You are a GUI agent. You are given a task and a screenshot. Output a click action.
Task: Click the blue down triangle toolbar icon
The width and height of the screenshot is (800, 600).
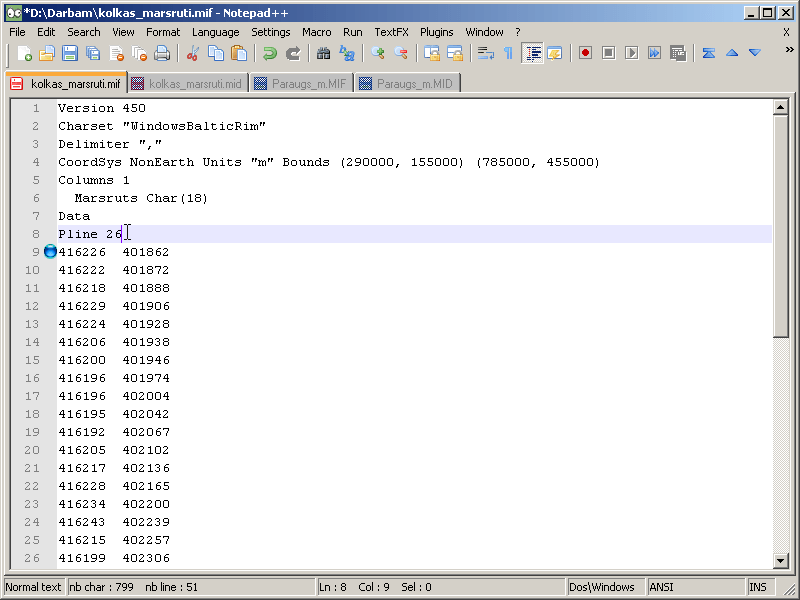click(x=755, y=53)
